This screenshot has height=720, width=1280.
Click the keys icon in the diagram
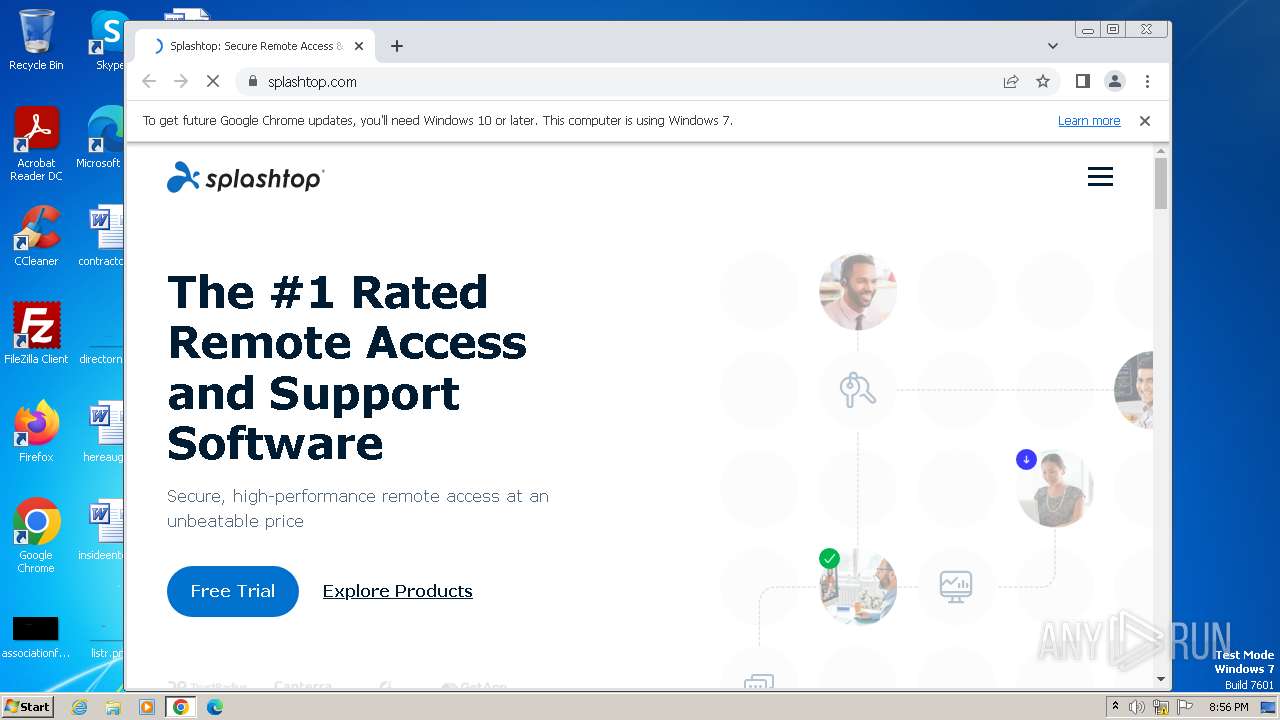coord(858,390)
